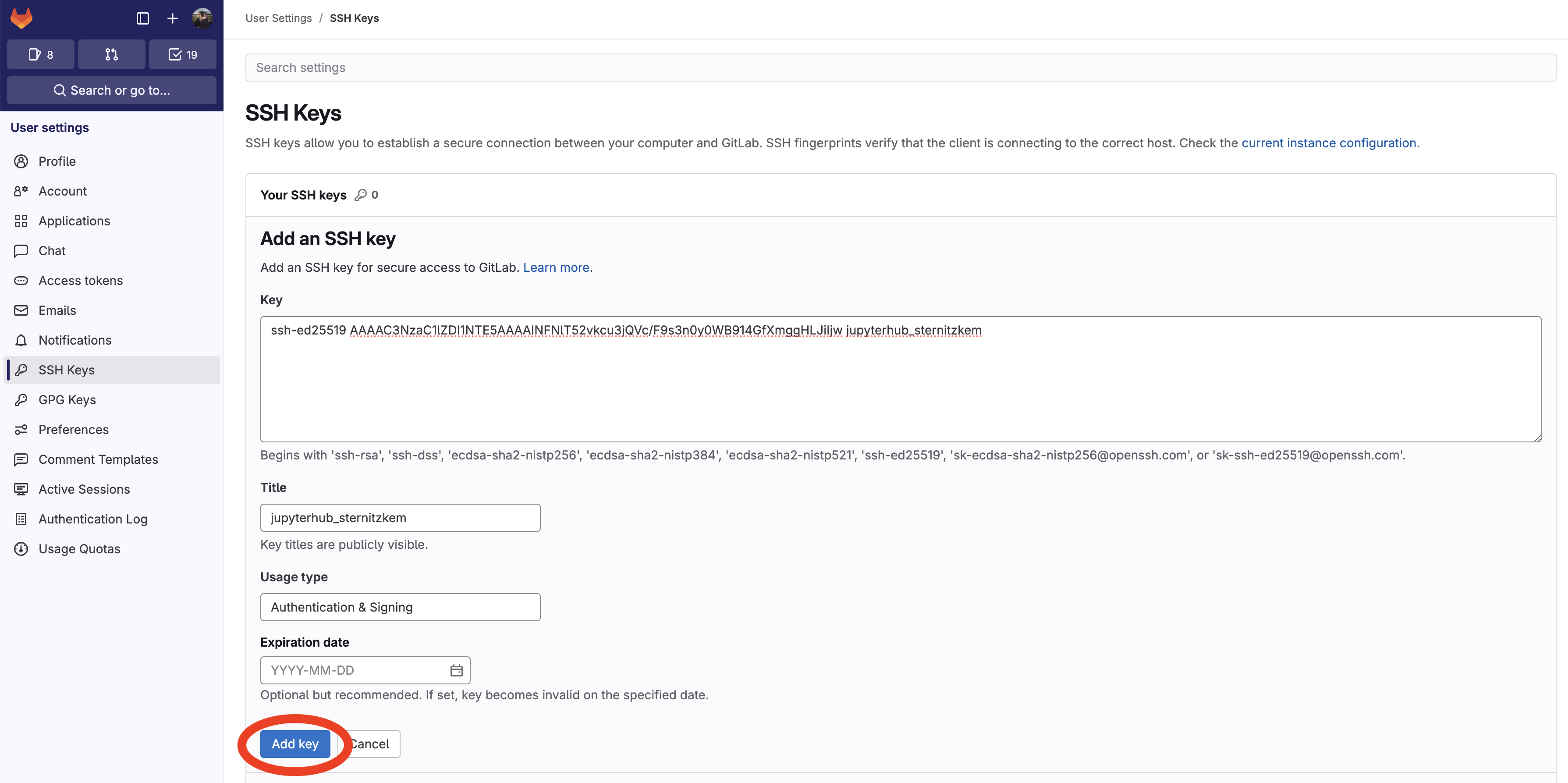Open the Usage type dropdown

click(400, 607)
